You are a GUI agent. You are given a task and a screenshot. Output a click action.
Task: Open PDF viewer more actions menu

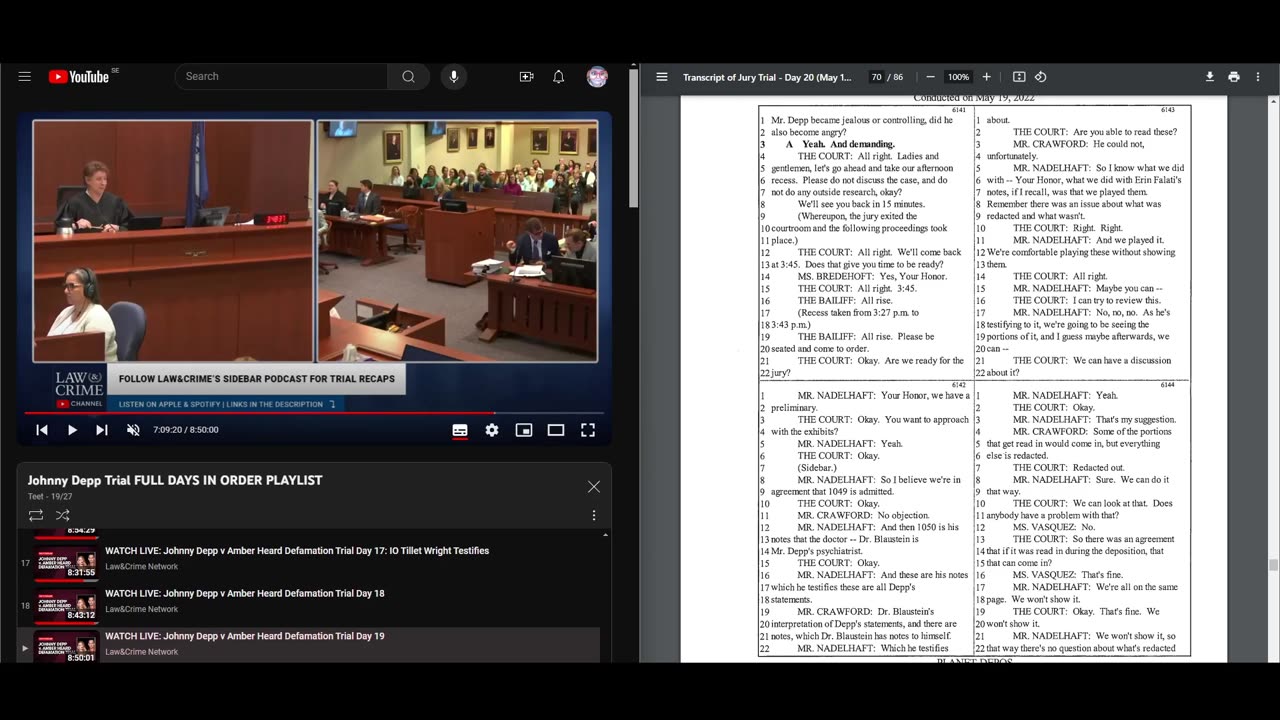(x=1258, y=77)
